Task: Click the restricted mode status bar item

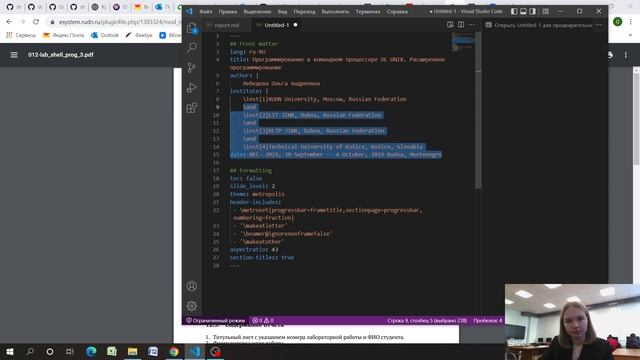Action: click(216, 320)
